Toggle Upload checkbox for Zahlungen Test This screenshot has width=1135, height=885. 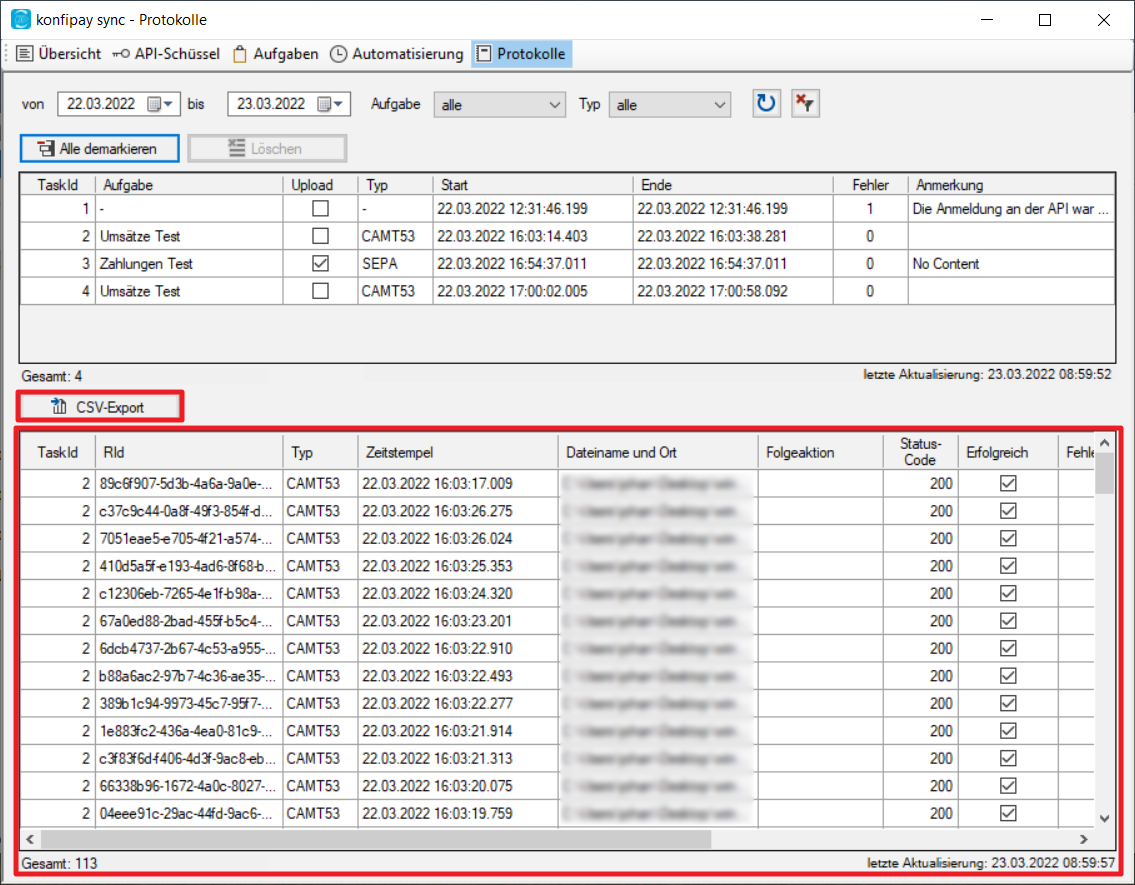tap(320, 264)
